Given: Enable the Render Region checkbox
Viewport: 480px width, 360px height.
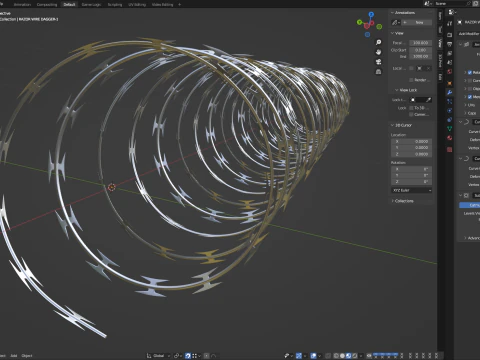Looking at the screenshot, I should tap(411, 80).
